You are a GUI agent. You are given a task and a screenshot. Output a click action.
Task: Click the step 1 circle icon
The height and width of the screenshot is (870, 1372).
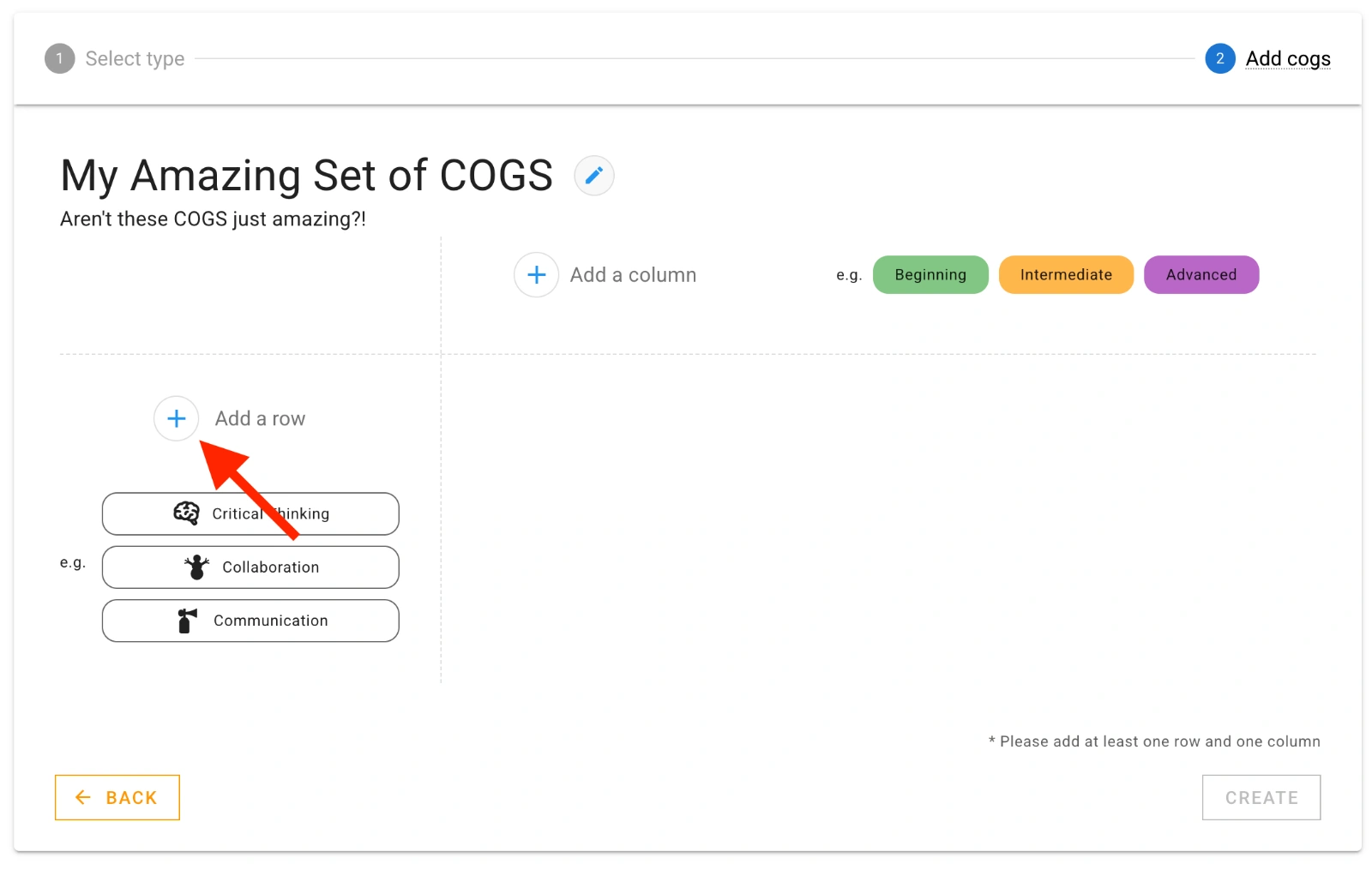coord(58,58)
